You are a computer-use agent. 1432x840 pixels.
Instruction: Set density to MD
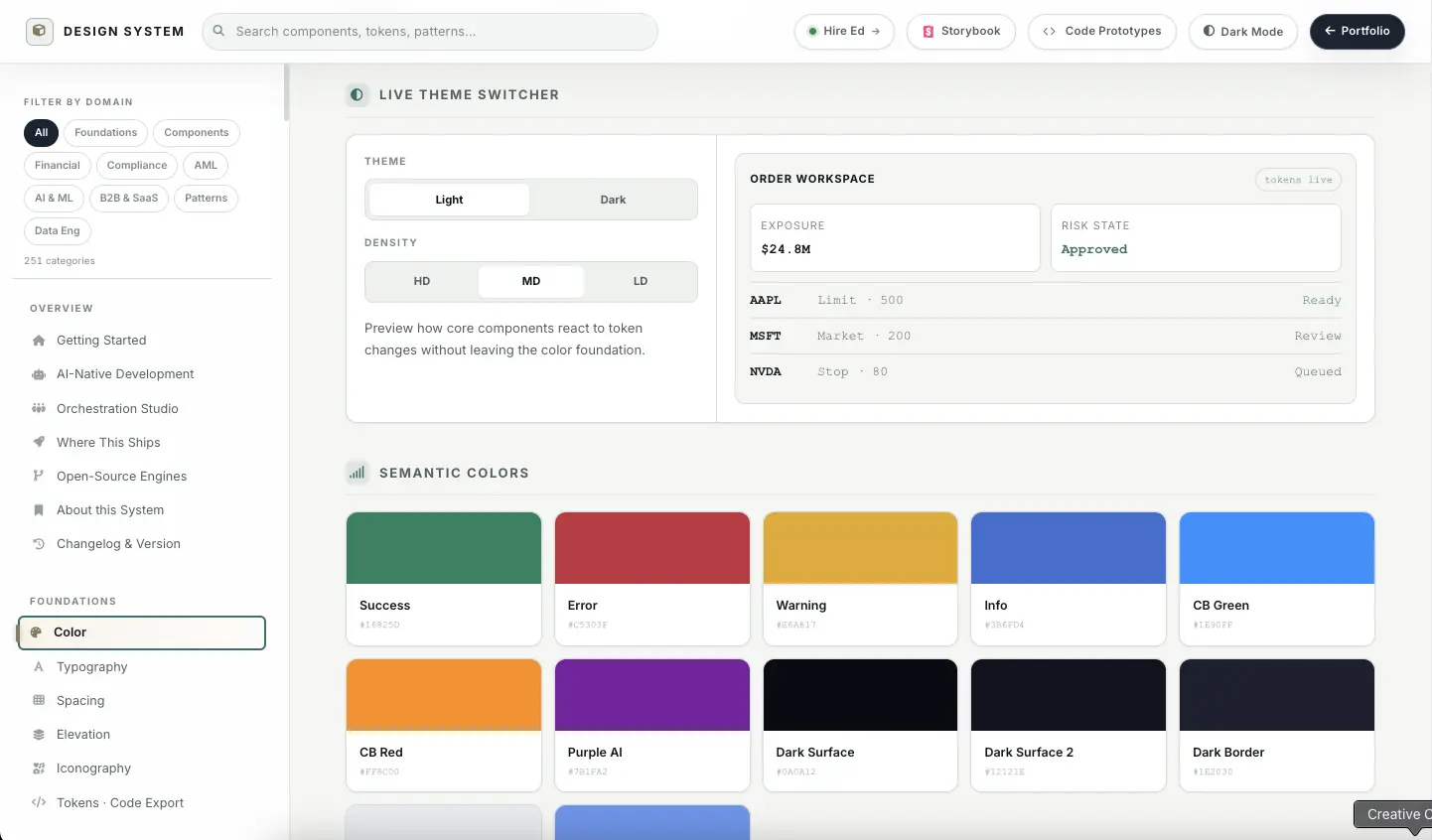pos(531,281)
